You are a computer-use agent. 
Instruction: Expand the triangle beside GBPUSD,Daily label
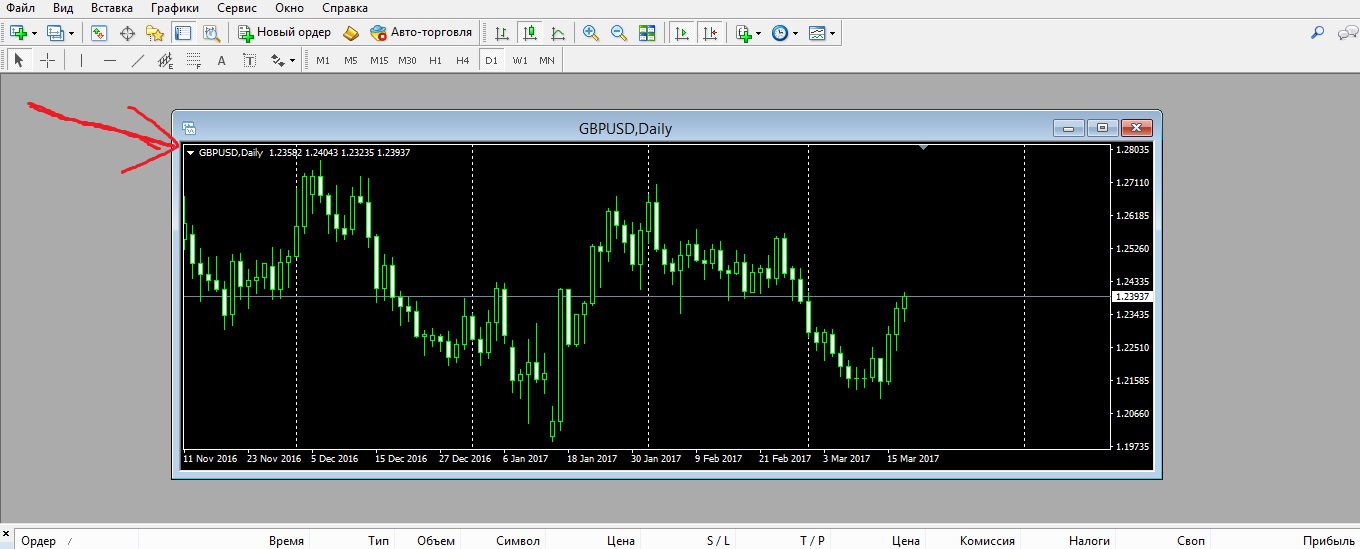pos(191,153)
